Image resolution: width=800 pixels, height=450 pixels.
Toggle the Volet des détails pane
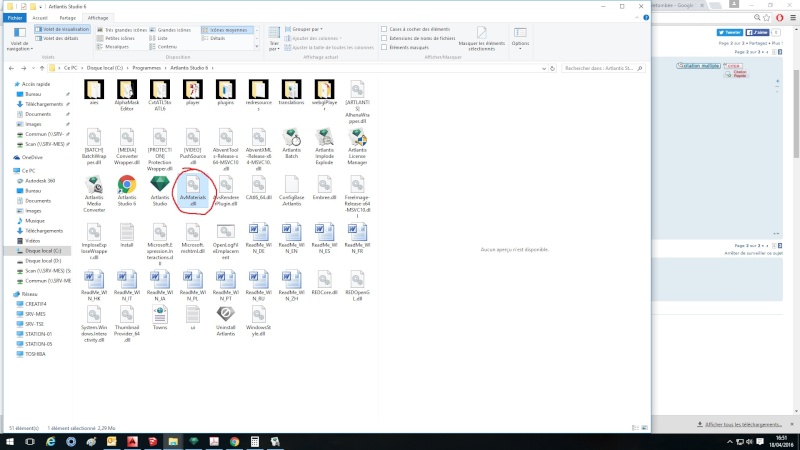[57, 38]
